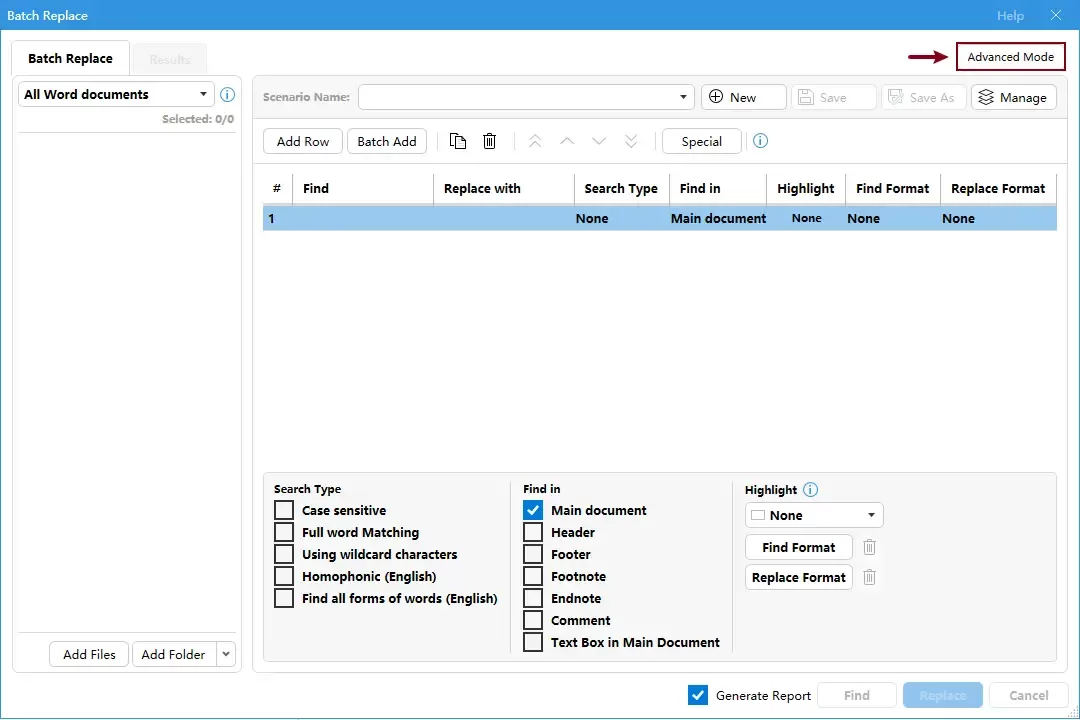Open the Help link in title bar

point(1010,15)
